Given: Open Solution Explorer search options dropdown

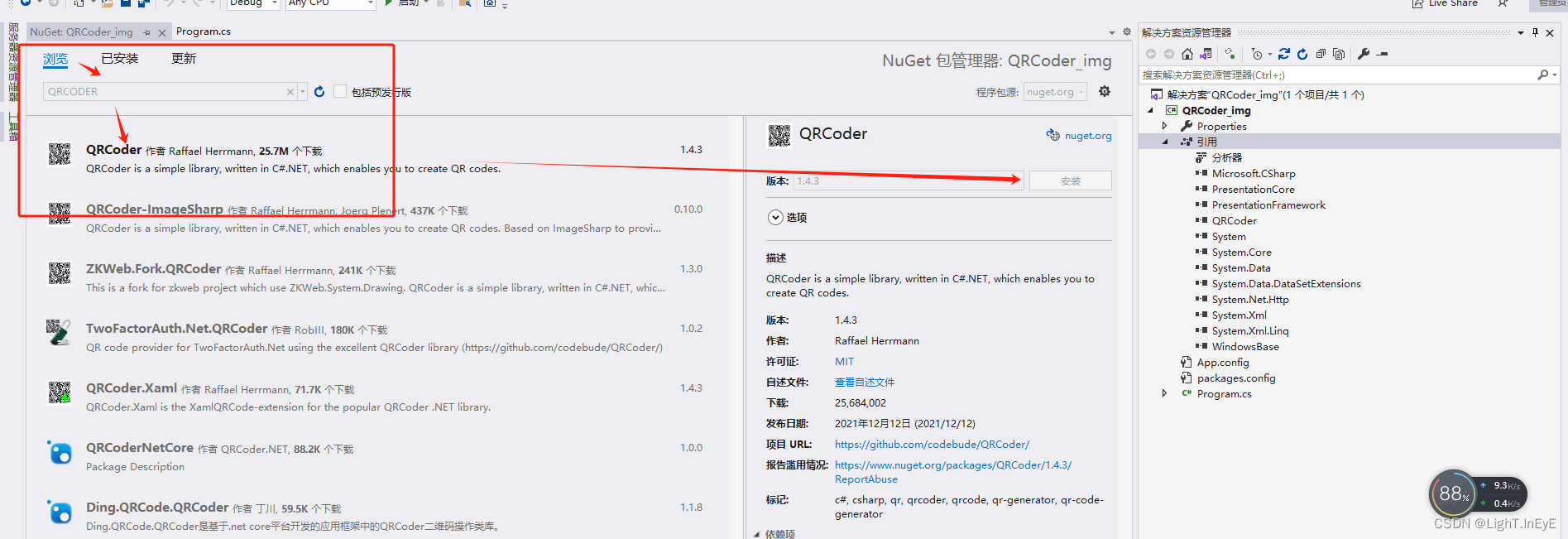Looking at the screenshot, I should 1556,75.
